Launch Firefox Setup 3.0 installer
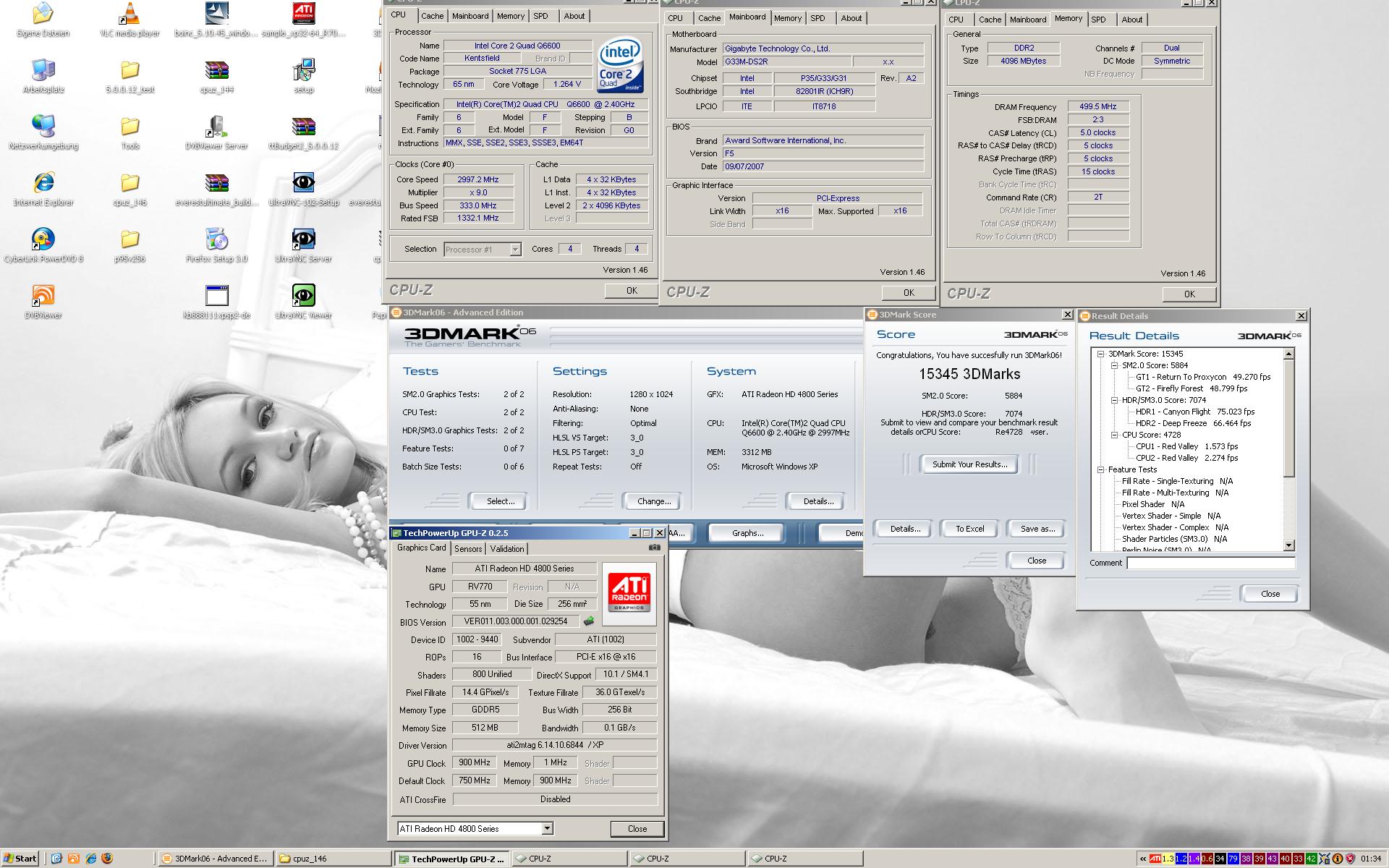The width and height of the screenshot is (1389, 868). pos(217,245)
